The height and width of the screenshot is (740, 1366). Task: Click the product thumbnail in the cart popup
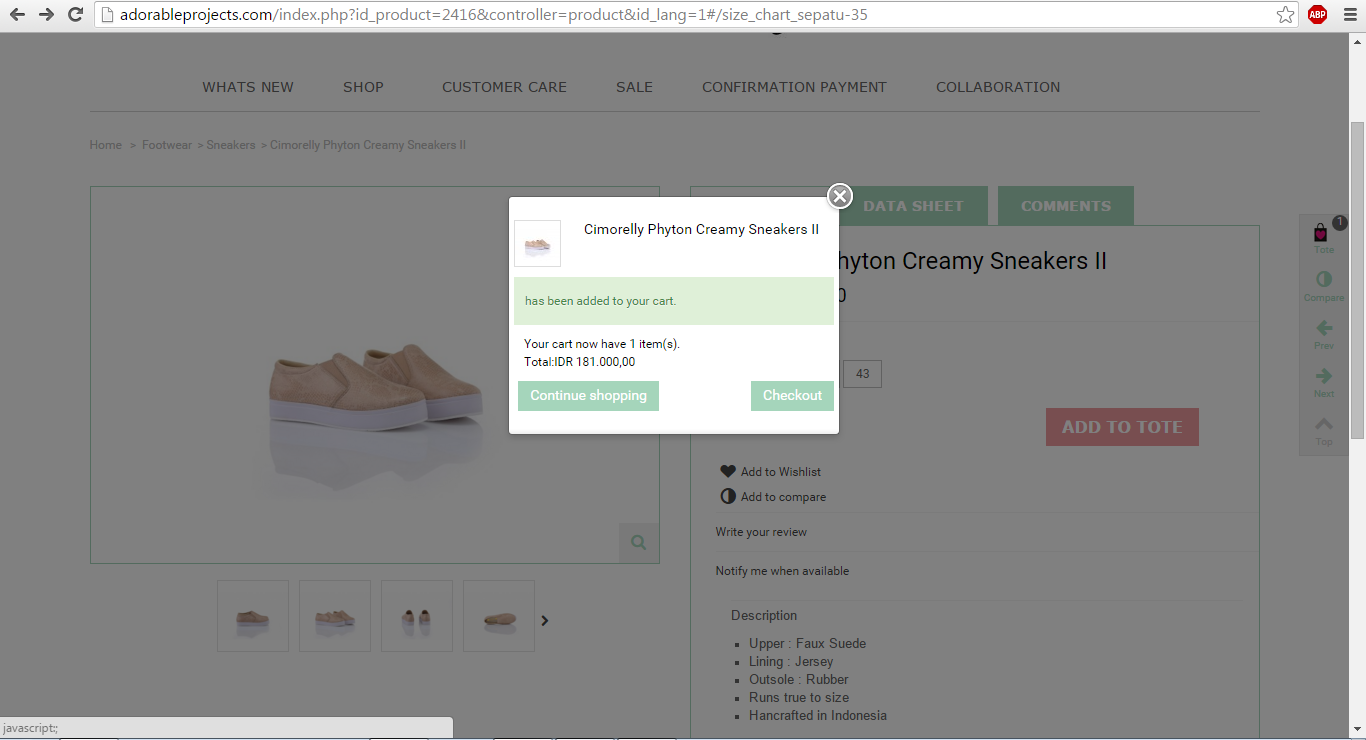click(537, 243)
